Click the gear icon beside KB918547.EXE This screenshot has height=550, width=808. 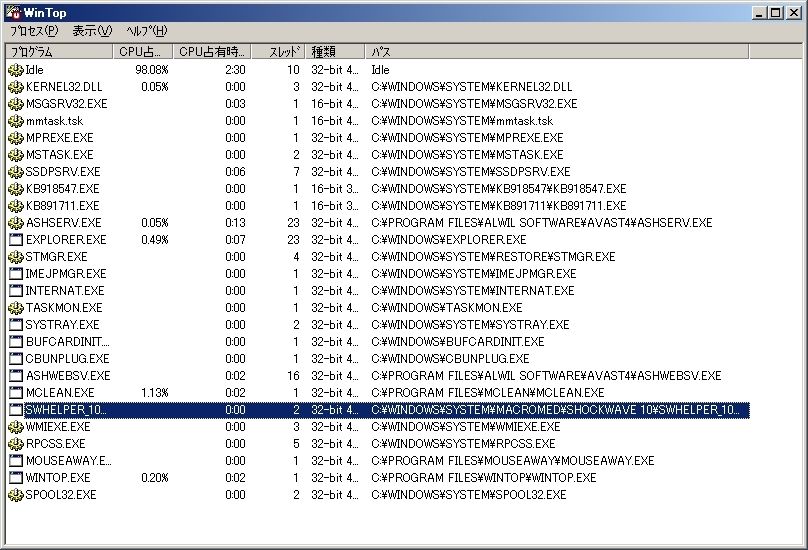[16, 189]
